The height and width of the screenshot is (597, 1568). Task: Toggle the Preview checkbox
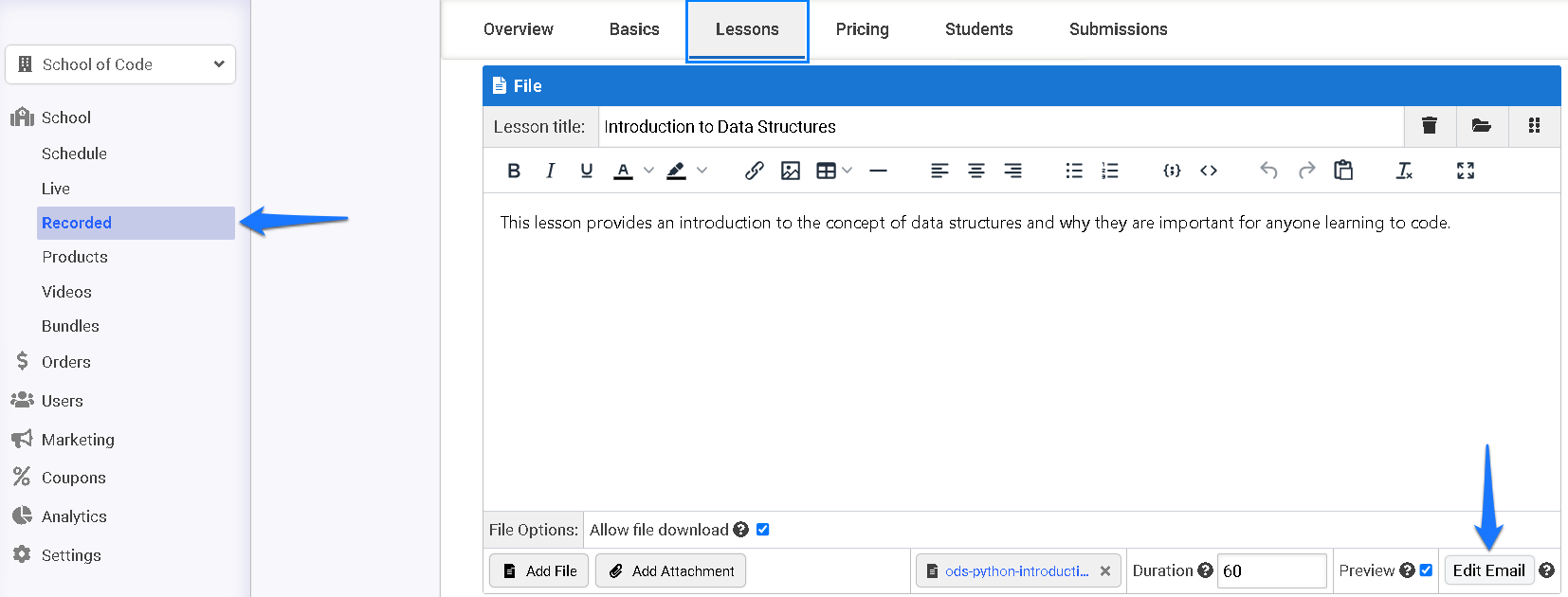(1426, 570)
